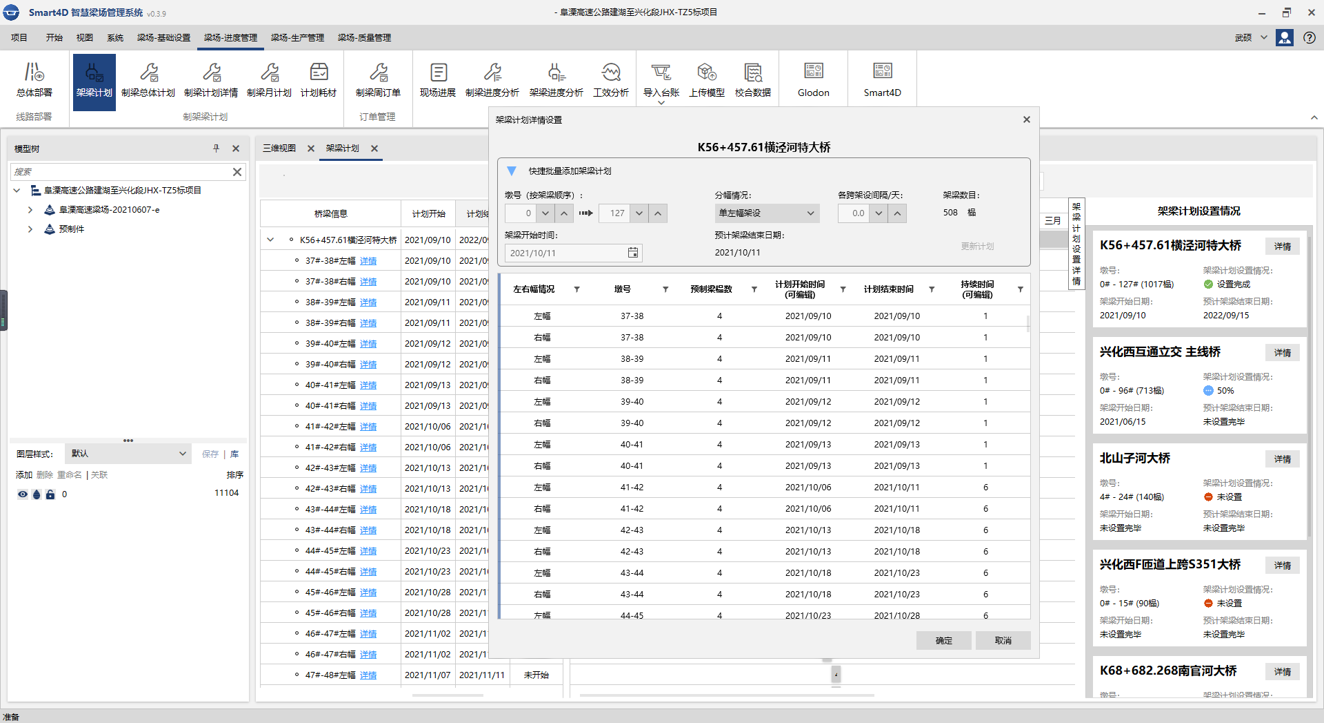Viewport: 1324px width, 723px height.
Task: Click the 确定 button in dialog
Action: 943,640
